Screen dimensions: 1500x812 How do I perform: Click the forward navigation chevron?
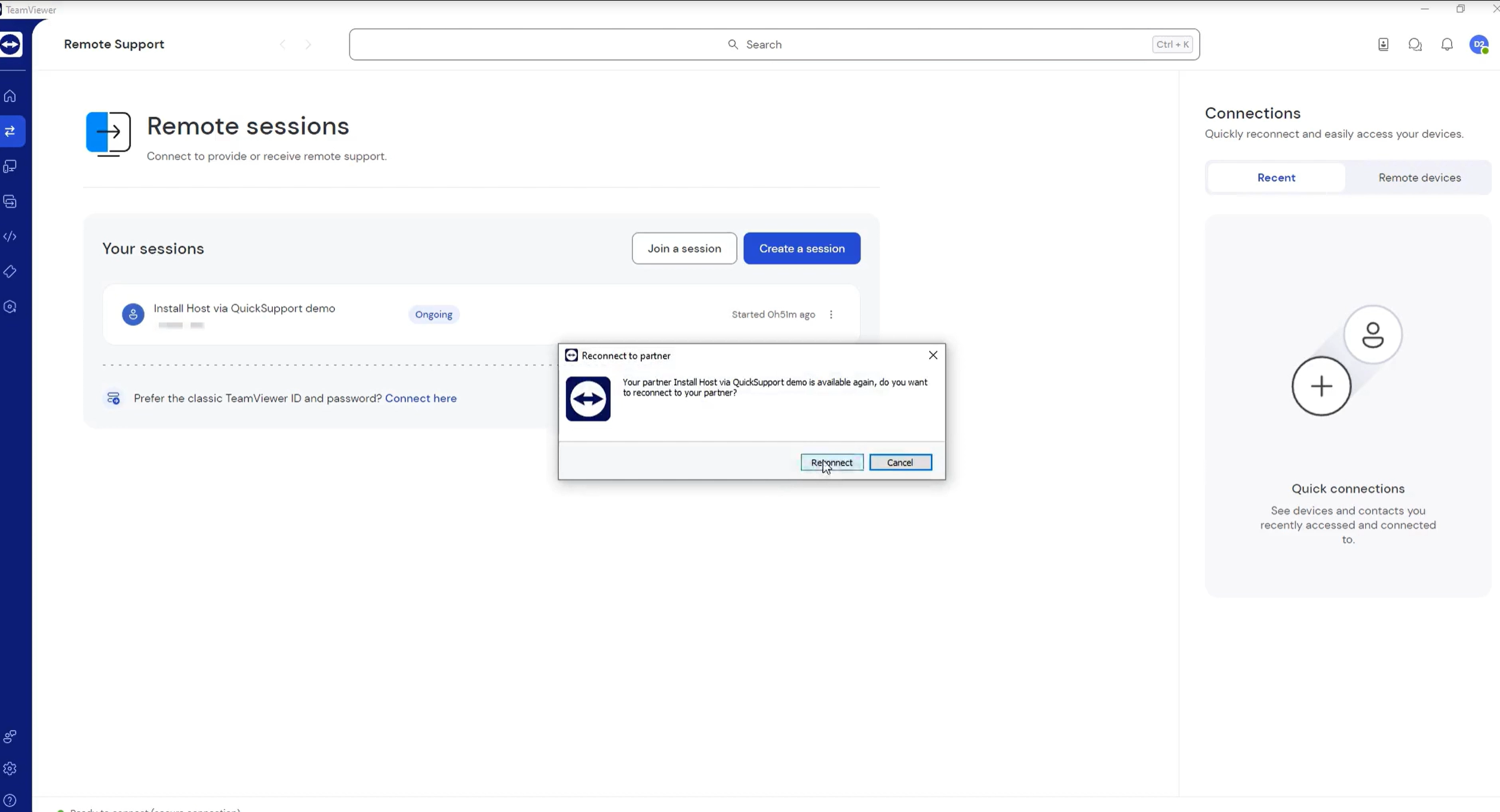coord(308,45)
